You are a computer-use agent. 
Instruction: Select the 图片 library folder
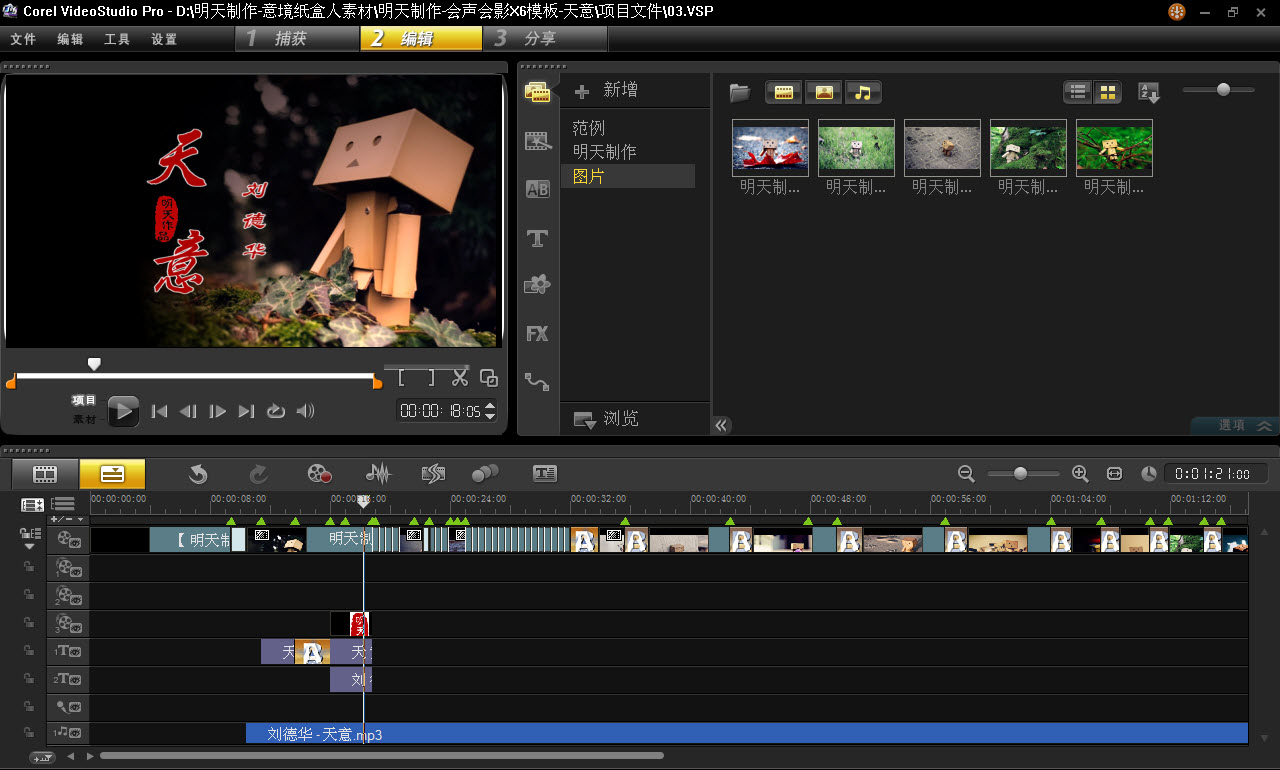click(x=628, y=176)
